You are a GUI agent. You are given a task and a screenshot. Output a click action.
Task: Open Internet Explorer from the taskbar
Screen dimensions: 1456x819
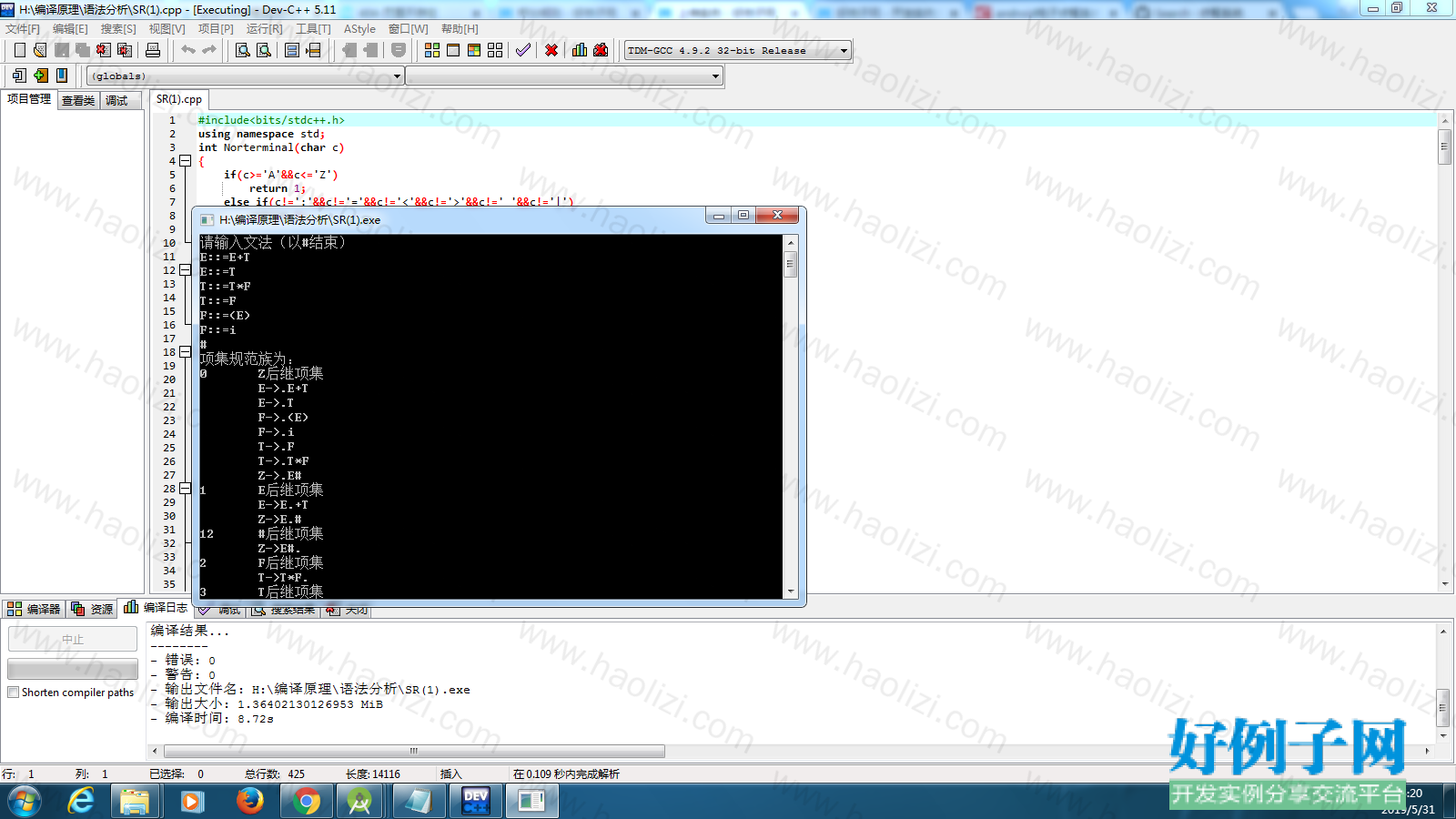click(81, 801)
